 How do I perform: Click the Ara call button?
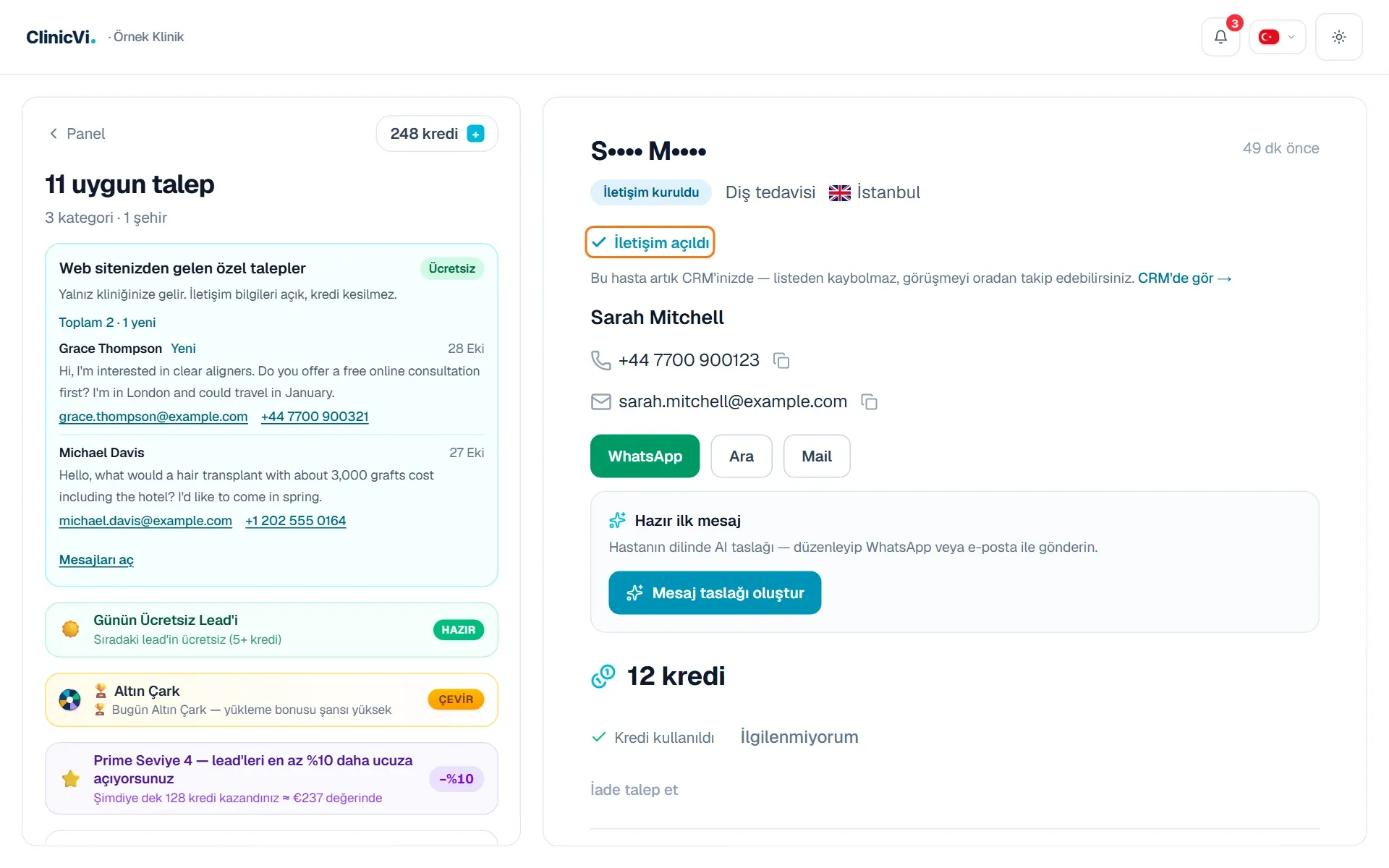(x=742, y=456)
